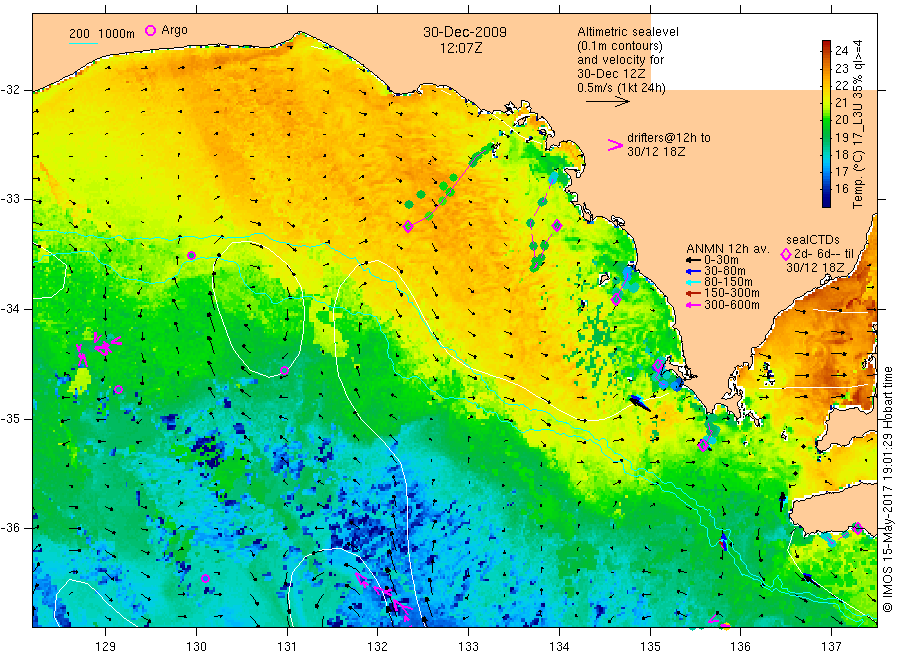Image resolution: width=900 pixels, height=660 pixels.
Task: Click the 16 °C dark blue colorbar level
Action: (x=827, y=189)
